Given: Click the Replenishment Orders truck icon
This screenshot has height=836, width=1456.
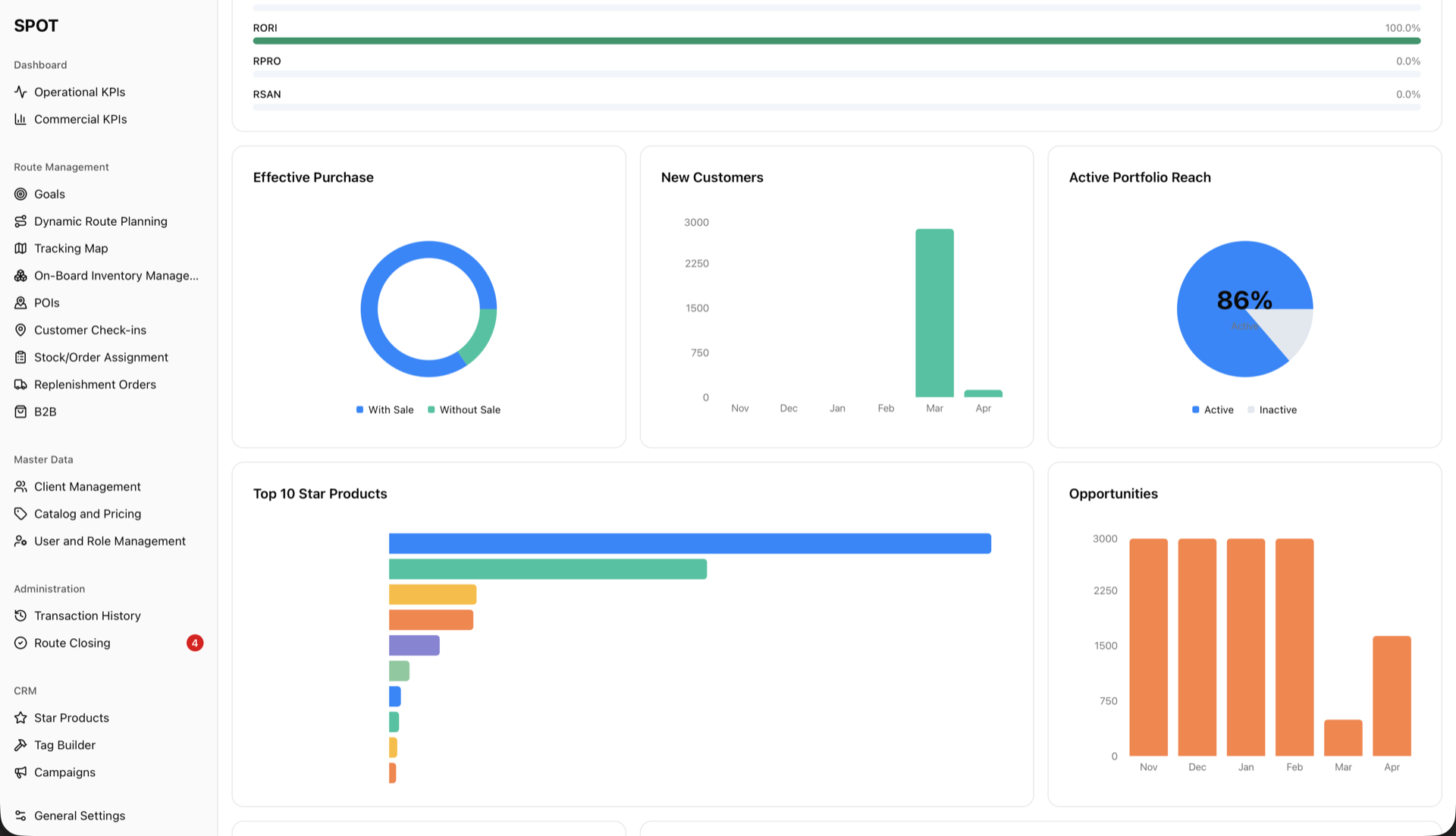Looking at the screenshot, I should pyautogui.click(x=20, y=385).
